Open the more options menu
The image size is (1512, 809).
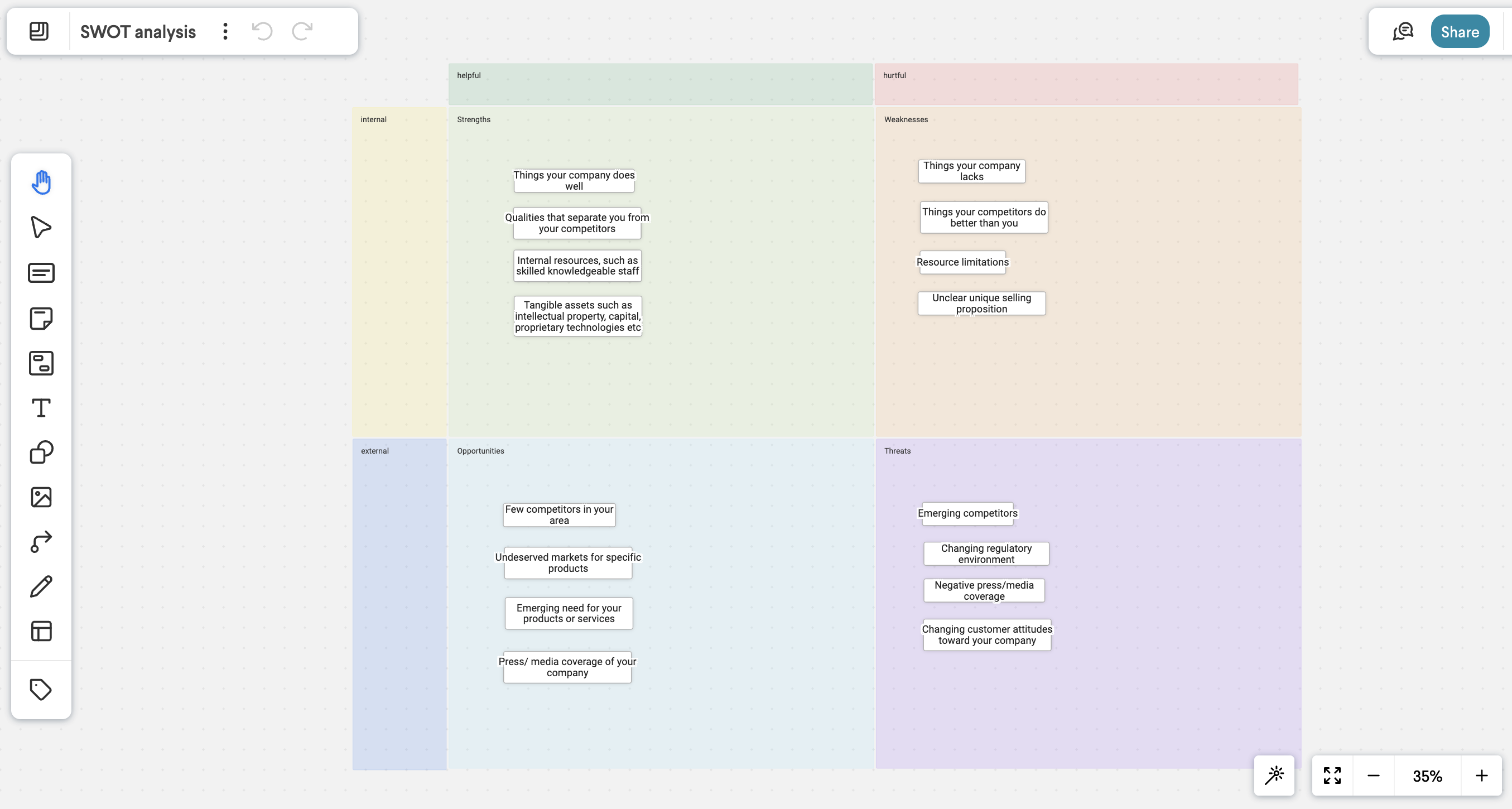pos(225,31)
